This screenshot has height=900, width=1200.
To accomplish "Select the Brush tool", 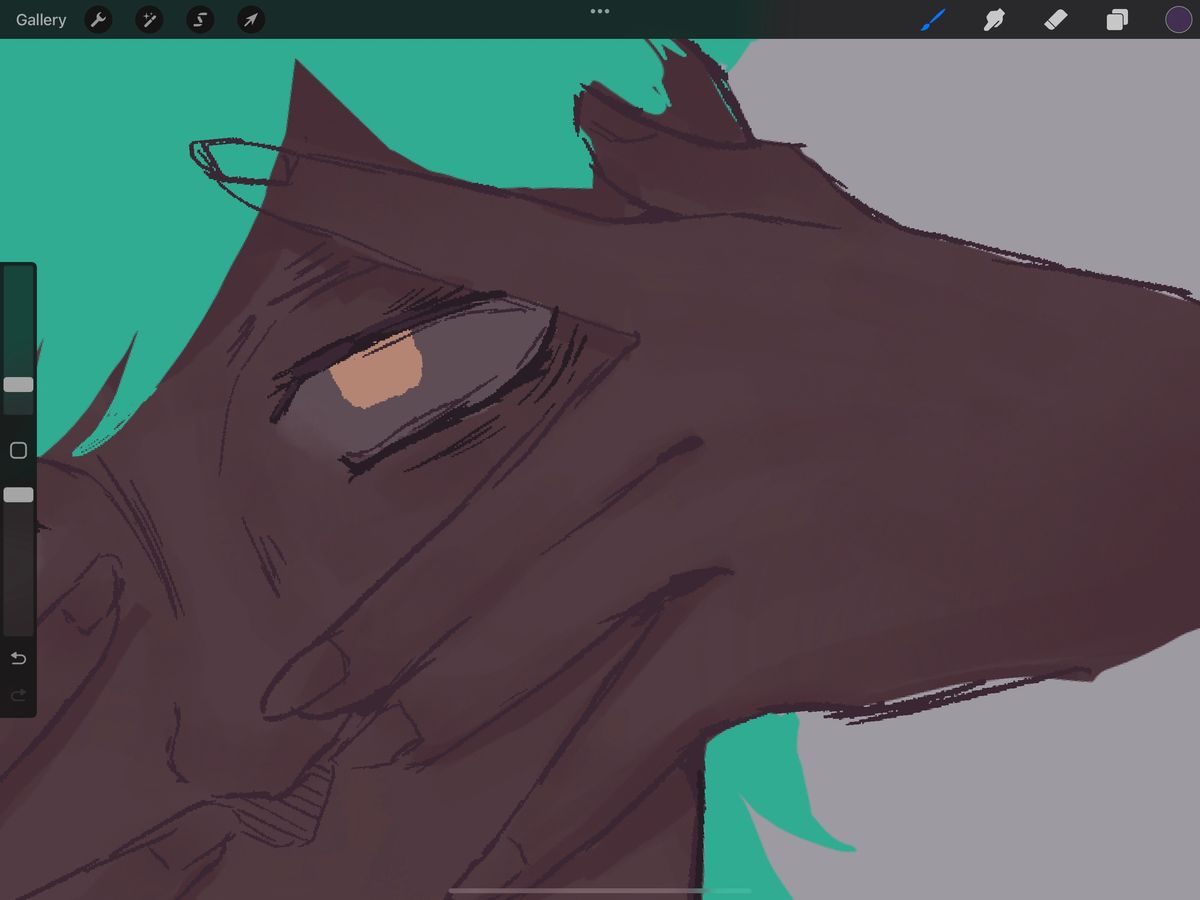I will pyautogui.click(x=933, y=19).
